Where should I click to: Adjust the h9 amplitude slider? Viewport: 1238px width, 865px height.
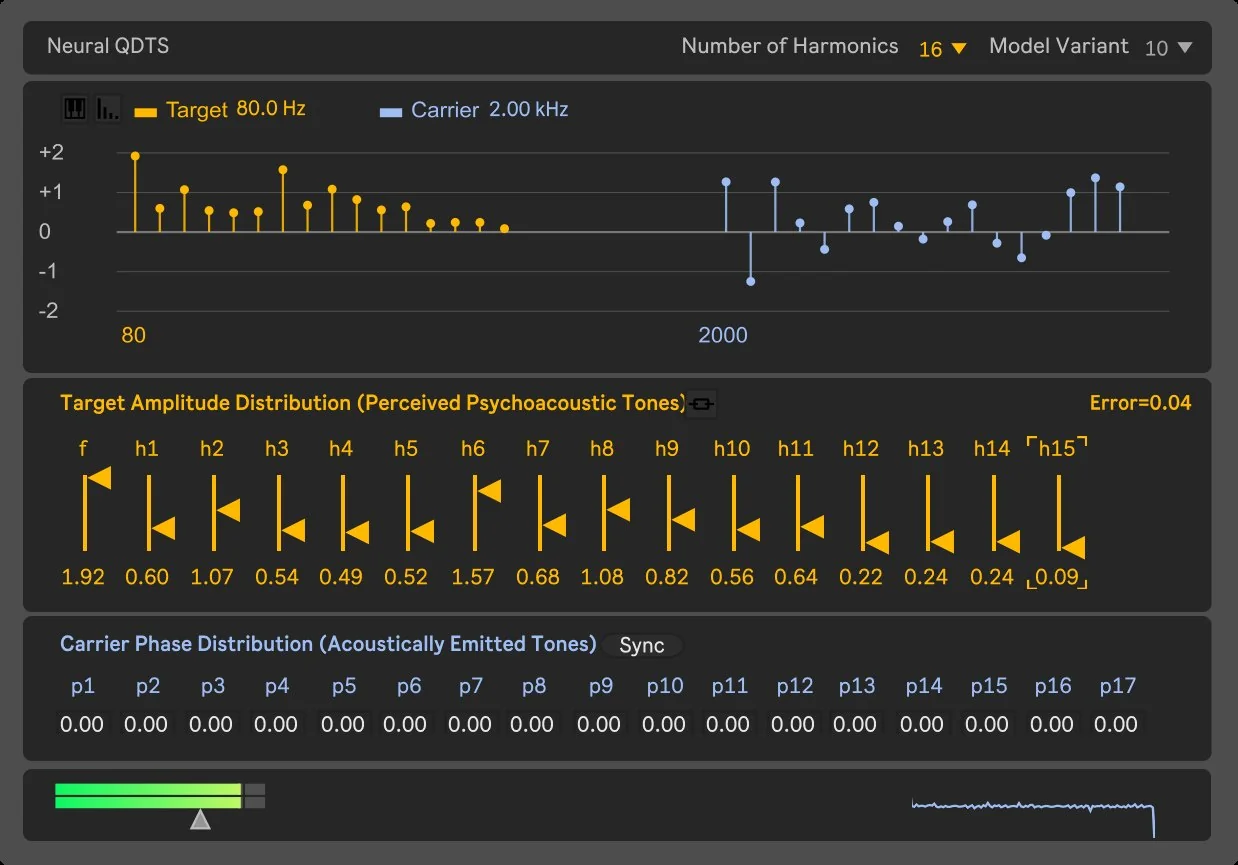click(x=681, y=512)
